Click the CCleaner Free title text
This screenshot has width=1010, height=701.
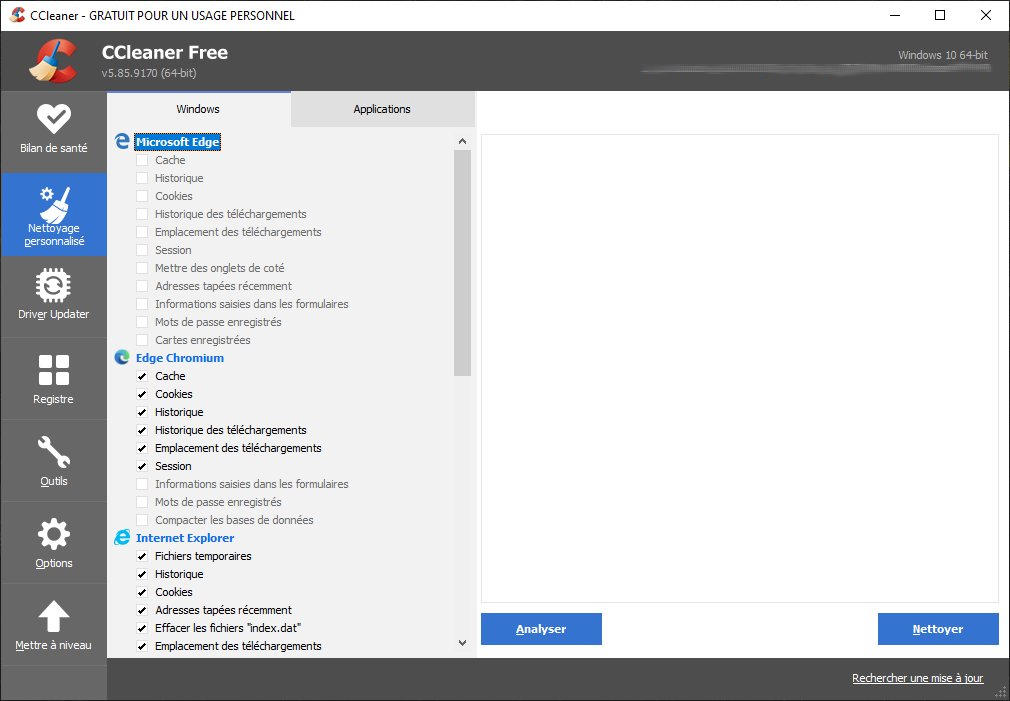165,52
